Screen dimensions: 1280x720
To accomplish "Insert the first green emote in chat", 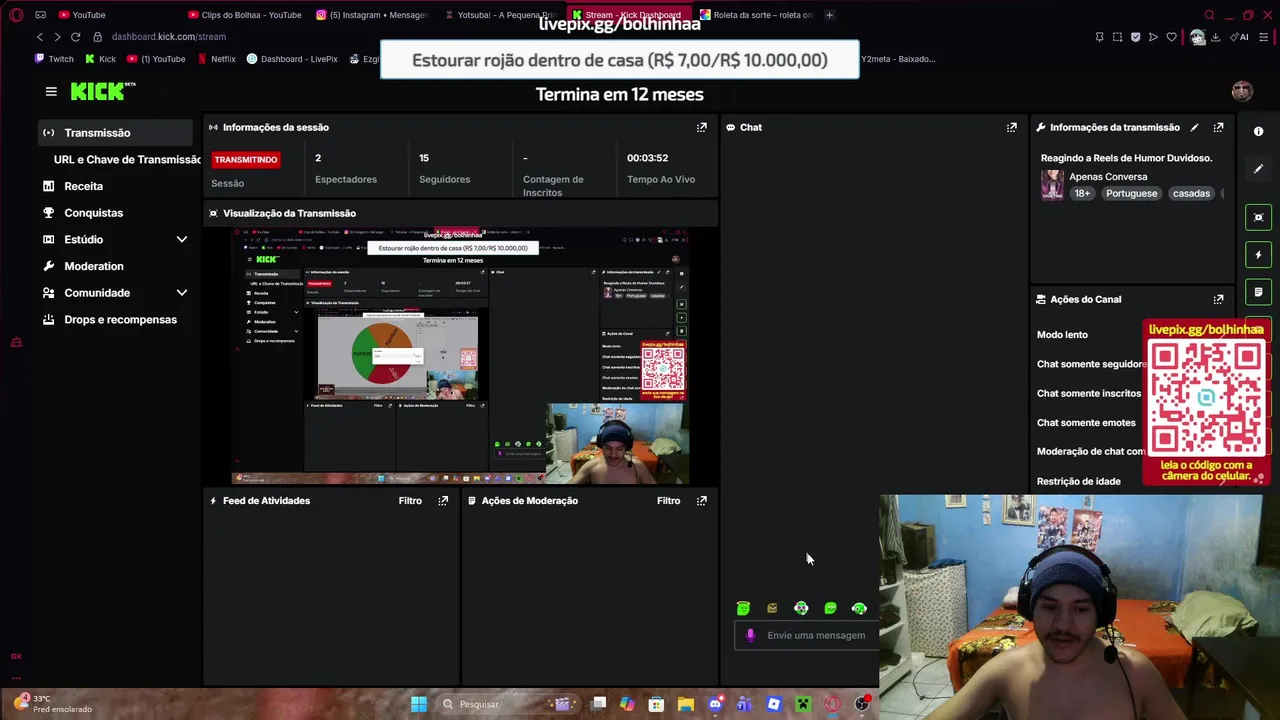I will point(743,608).
